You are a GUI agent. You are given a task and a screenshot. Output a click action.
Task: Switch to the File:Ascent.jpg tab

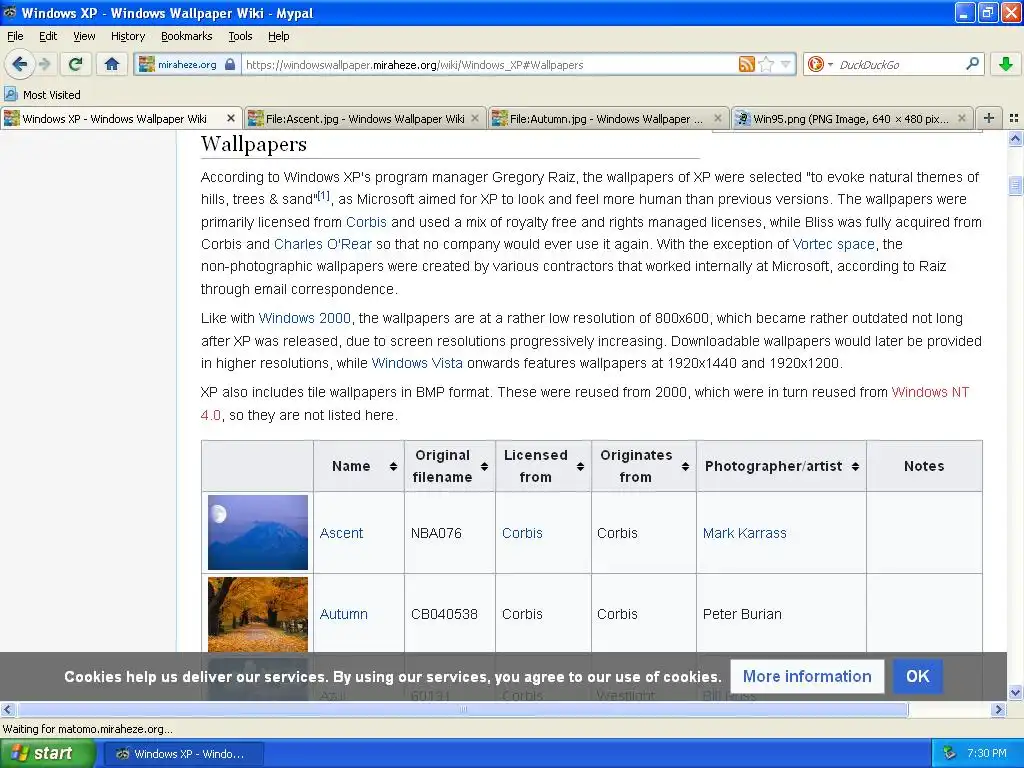pyautogui.click(x=365, y=118)
